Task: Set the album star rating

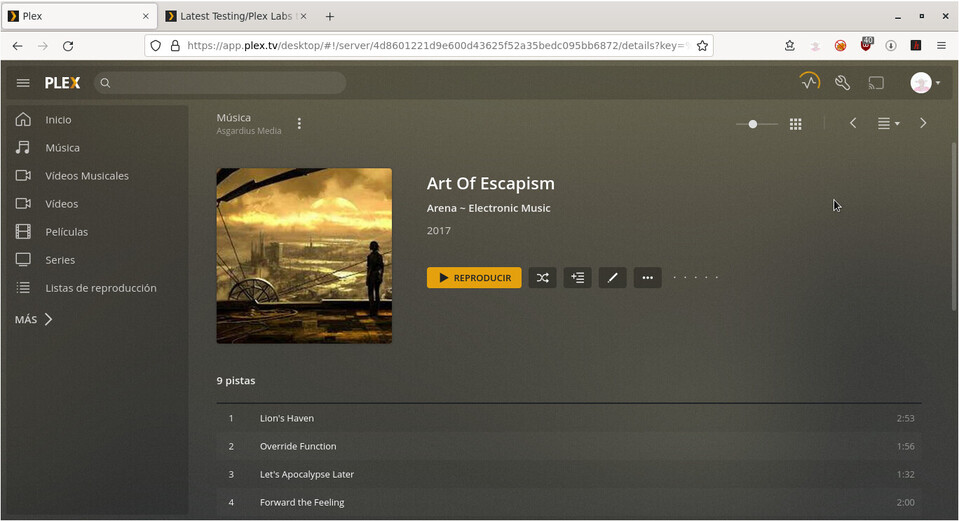Action: [x=695, y=278]
